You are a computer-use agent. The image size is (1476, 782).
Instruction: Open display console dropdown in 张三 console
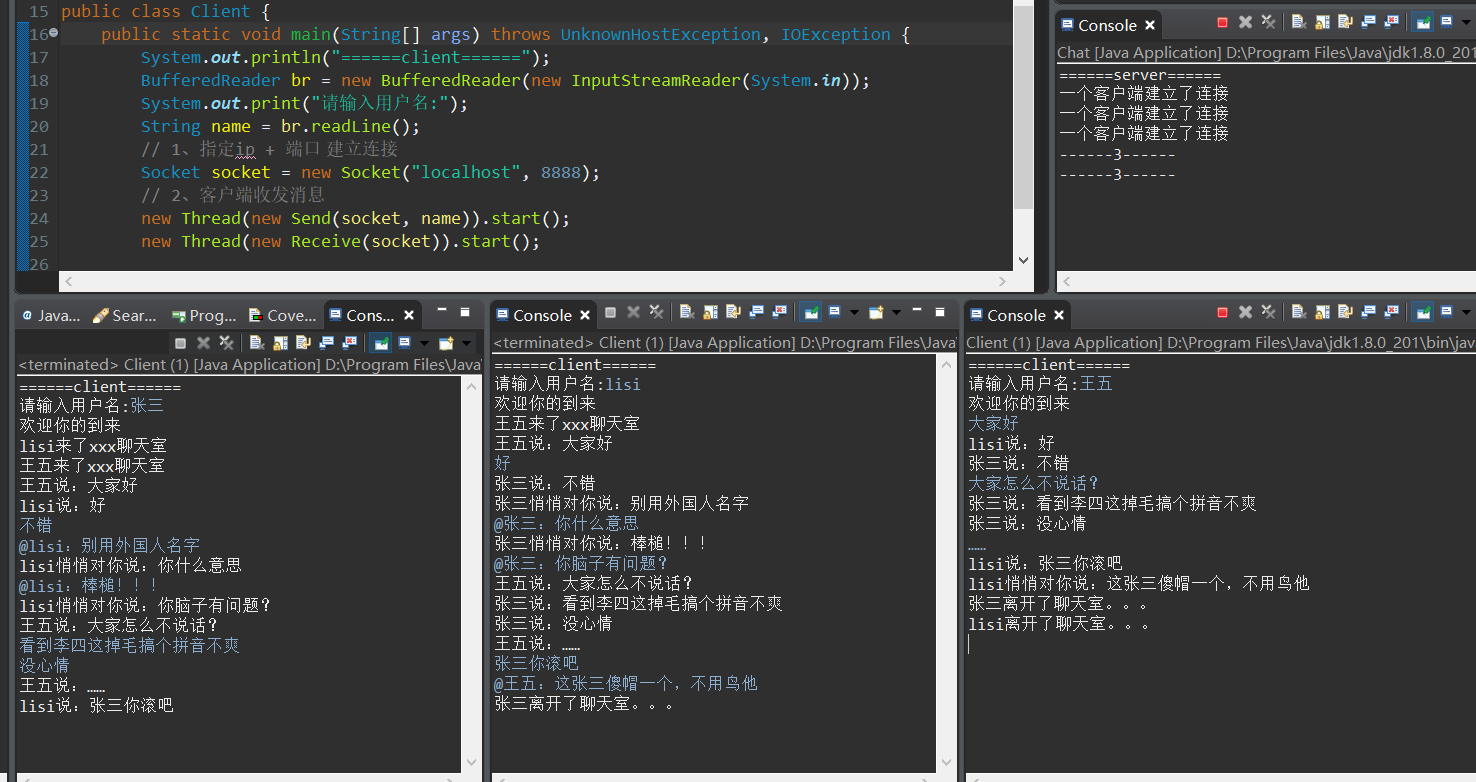424,343
